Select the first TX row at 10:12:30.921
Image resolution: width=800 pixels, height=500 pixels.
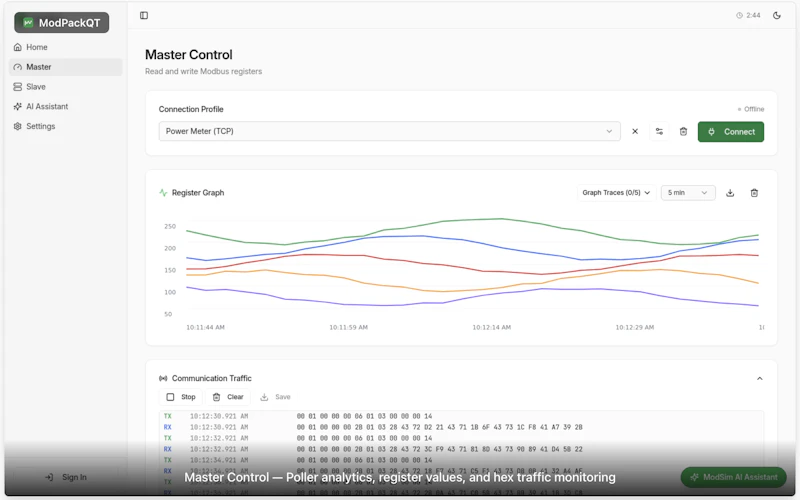click(461, 416)
